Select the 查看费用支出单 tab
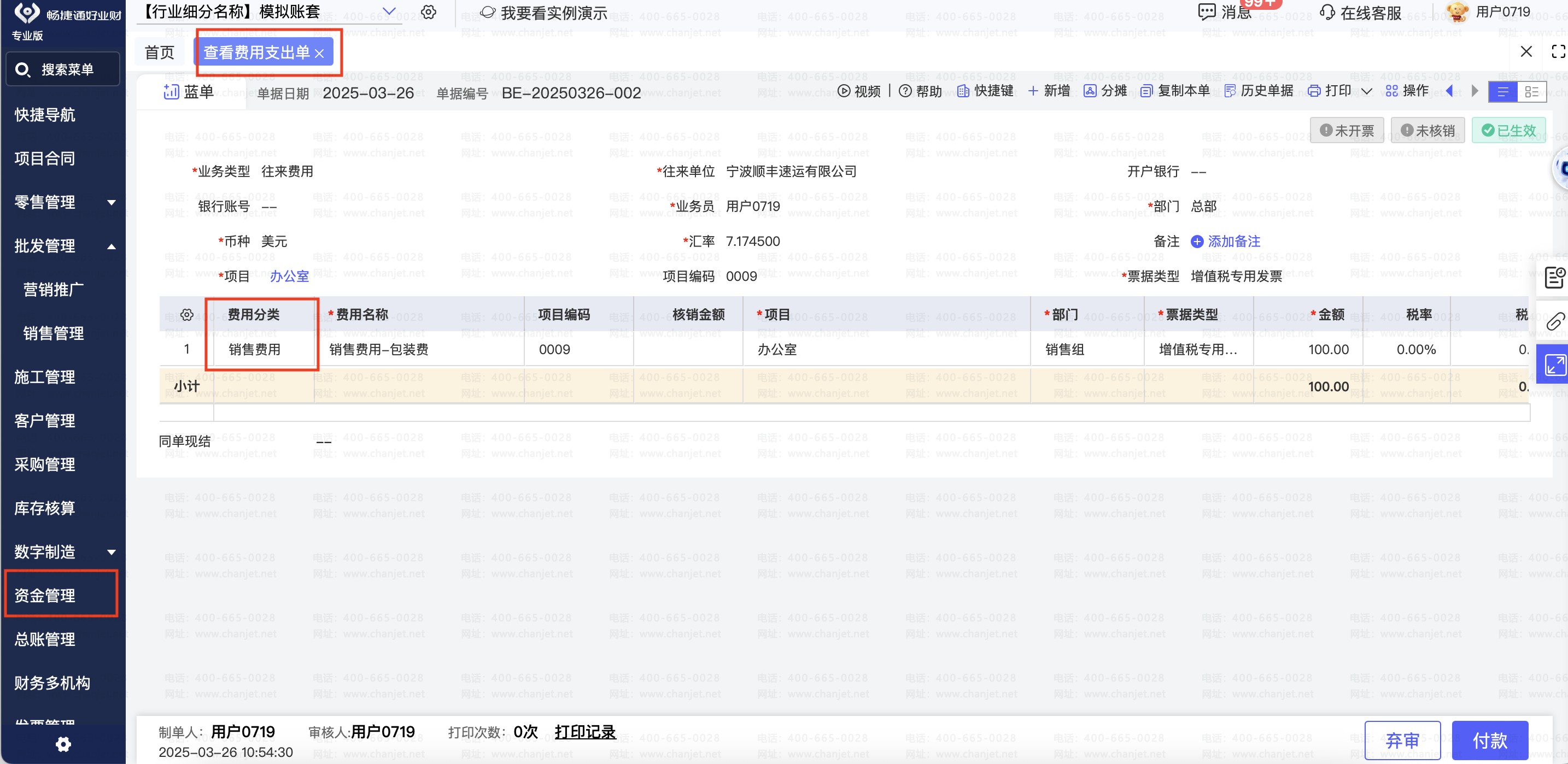This screenshot has height=764, width=1568. coord(263,53)
